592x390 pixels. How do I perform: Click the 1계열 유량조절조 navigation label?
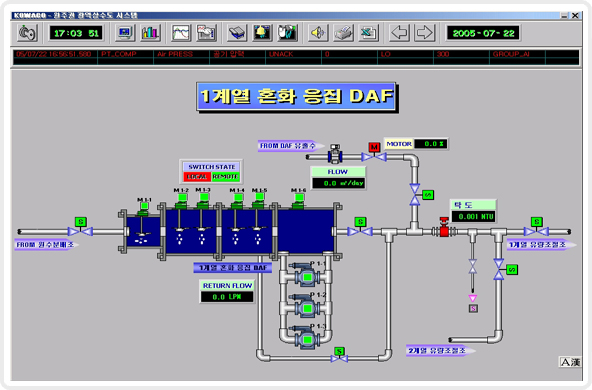[541, 245]
